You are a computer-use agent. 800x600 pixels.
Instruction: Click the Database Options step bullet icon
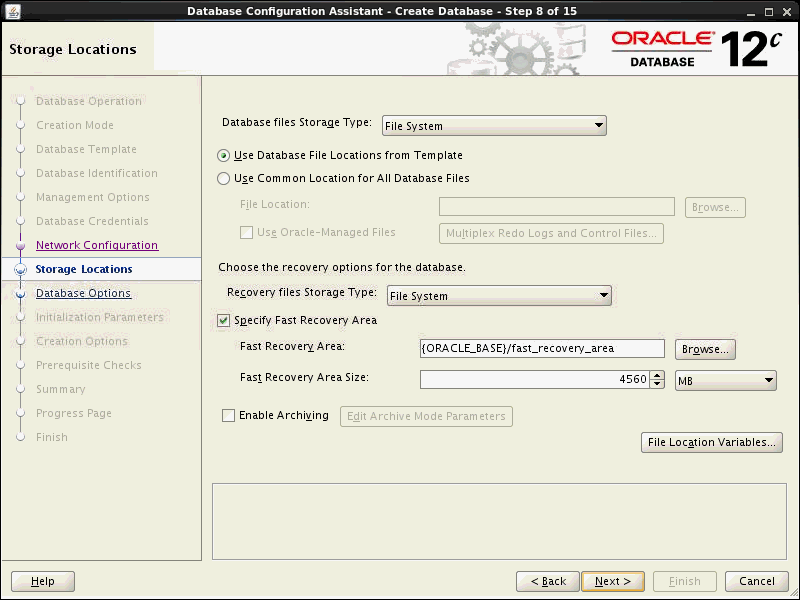[20, 293]
